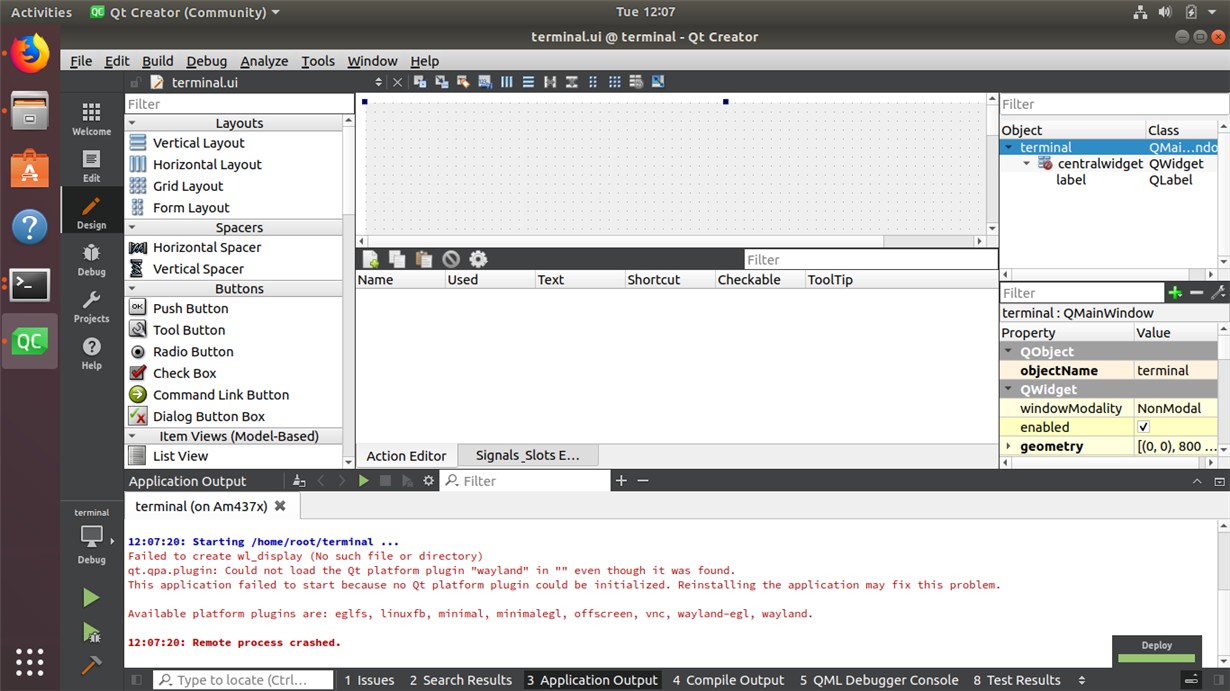Open Help mode in sidebar
1230x691 pixels.
pos(91,353)
